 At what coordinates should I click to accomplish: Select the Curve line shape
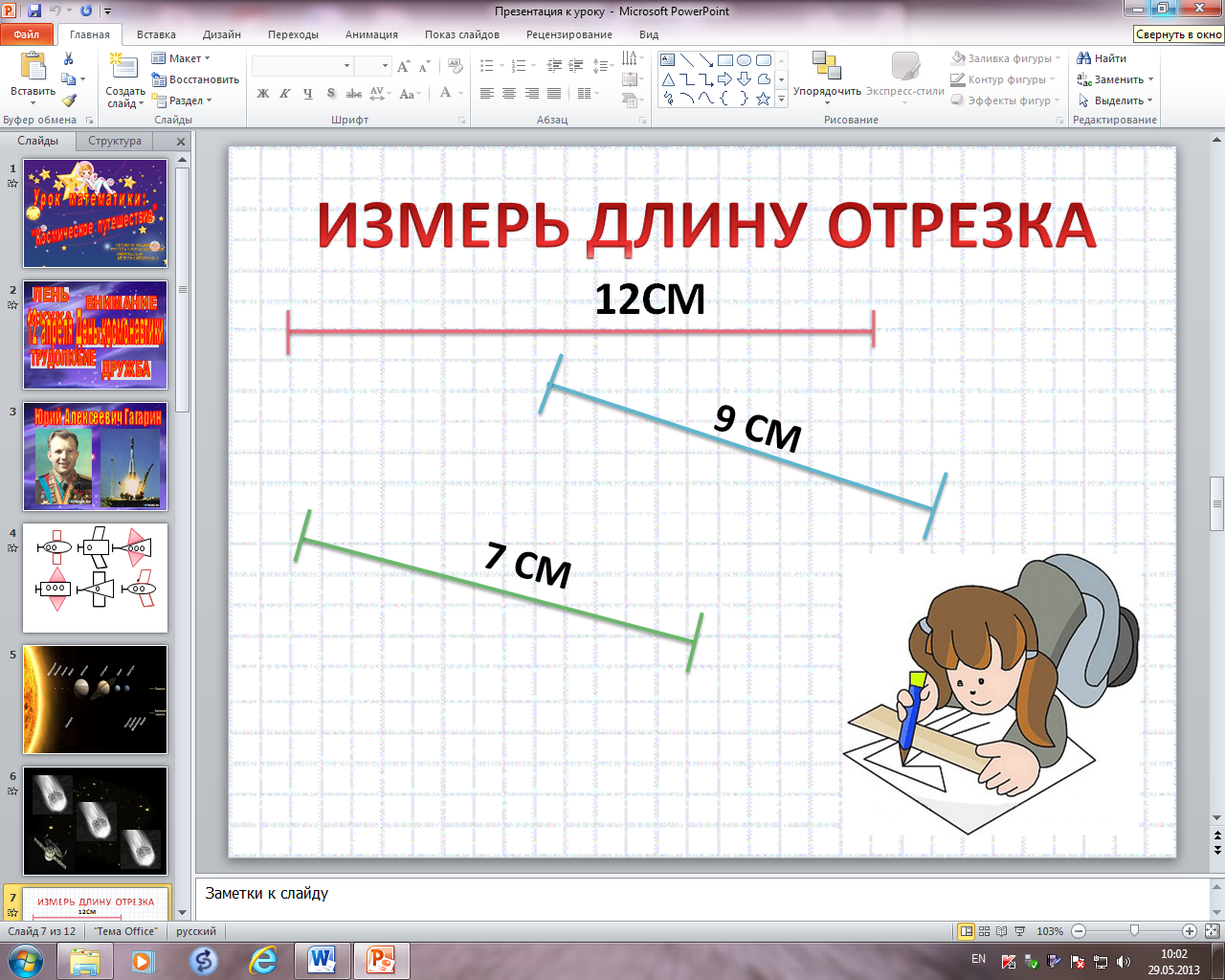click(687, 99)
